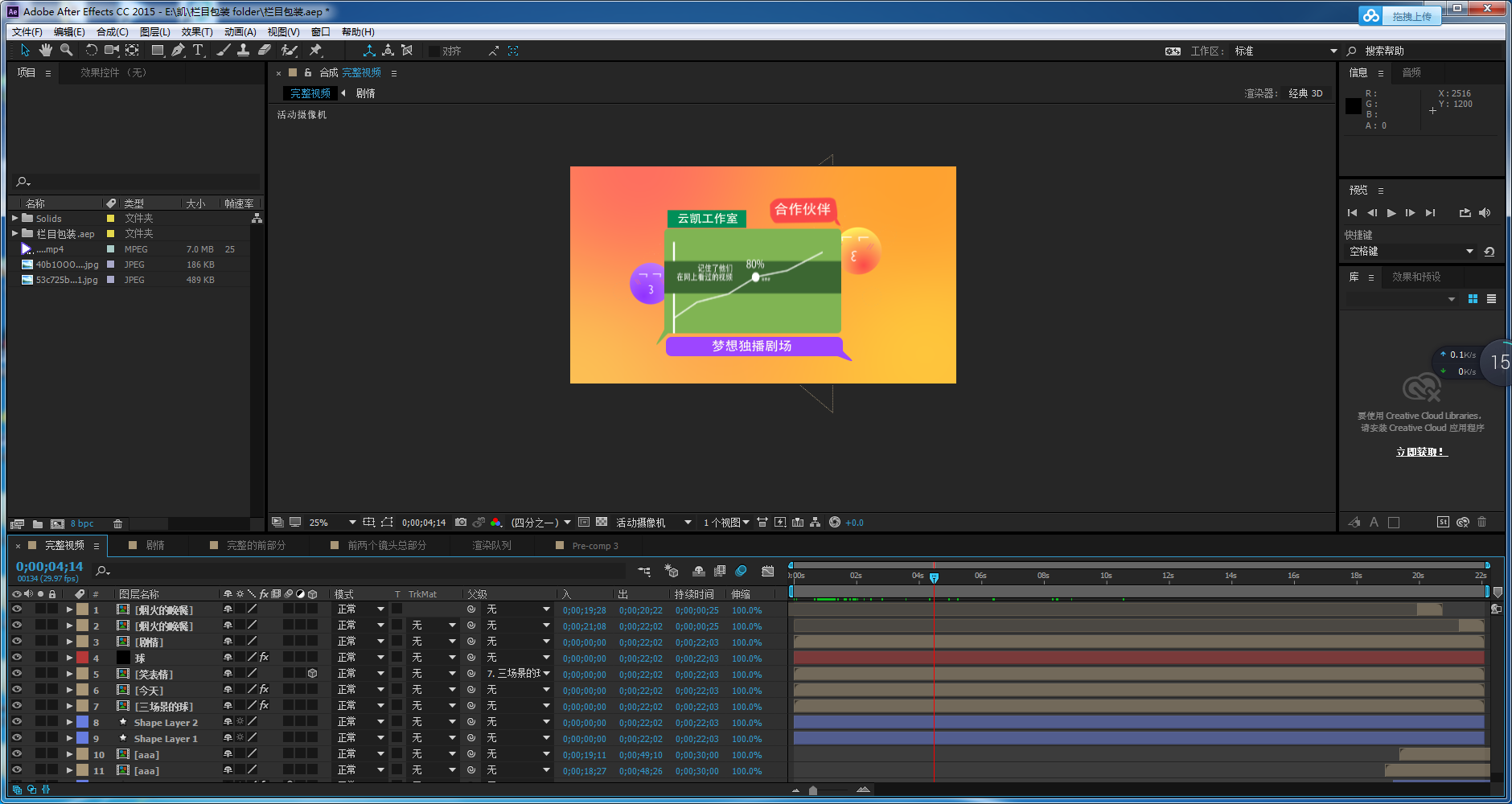Viewport: 1512px width, 804px height.
Task: Select the Rotation tool
Action: pos(91,51)
